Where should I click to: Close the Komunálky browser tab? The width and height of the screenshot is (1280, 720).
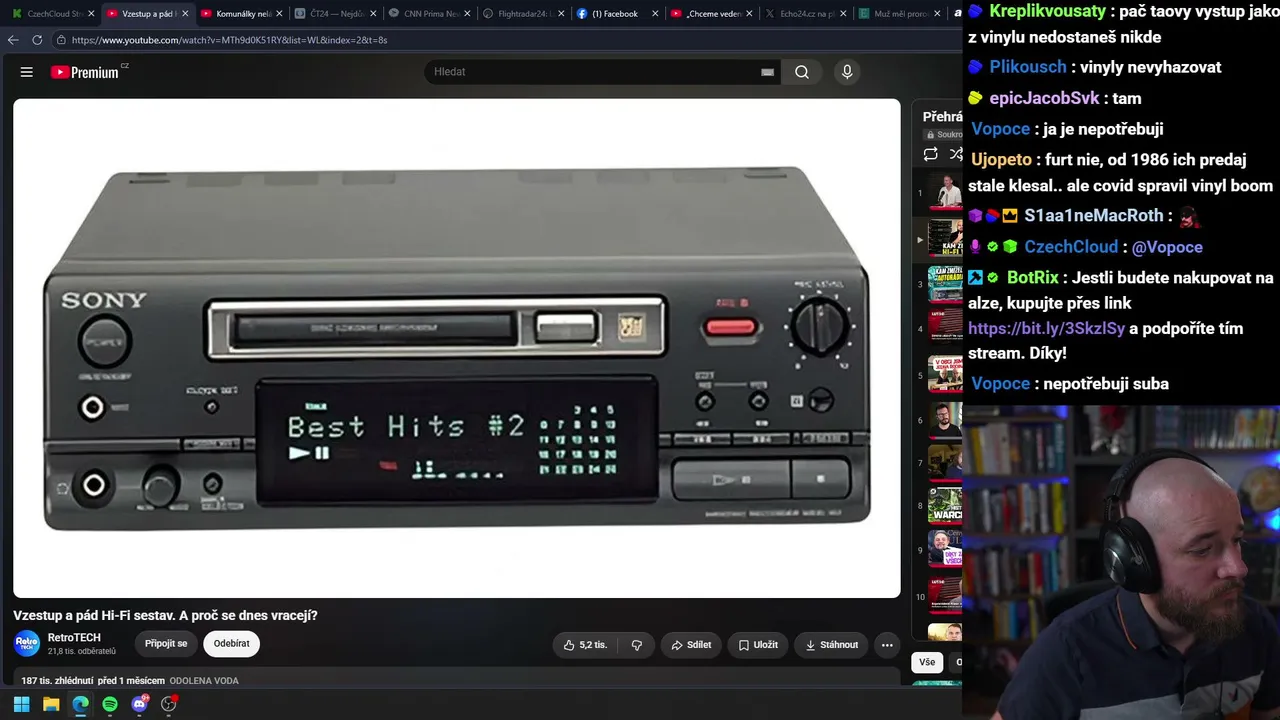pyautogui.click(x=279, y=14)
